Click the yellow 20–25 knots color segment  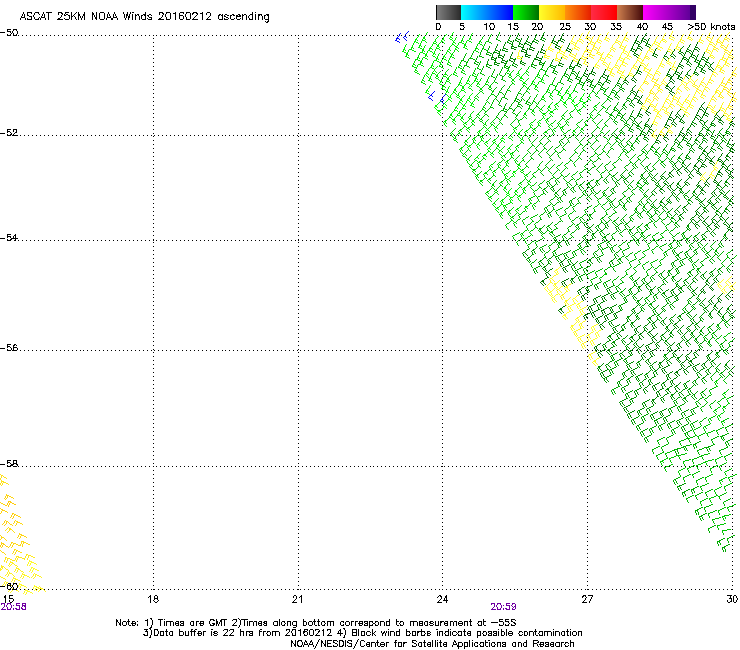point(552,12)
